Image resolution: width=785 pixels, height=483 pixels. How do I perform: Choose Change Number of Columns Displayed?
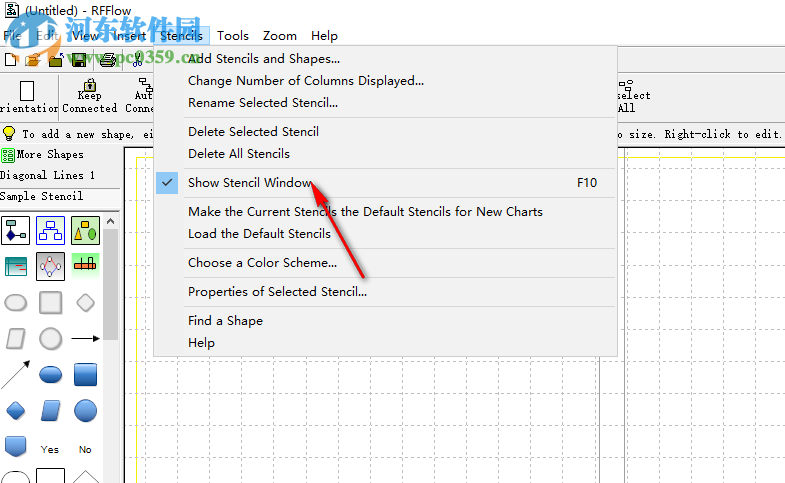click(x=306, y=81)
